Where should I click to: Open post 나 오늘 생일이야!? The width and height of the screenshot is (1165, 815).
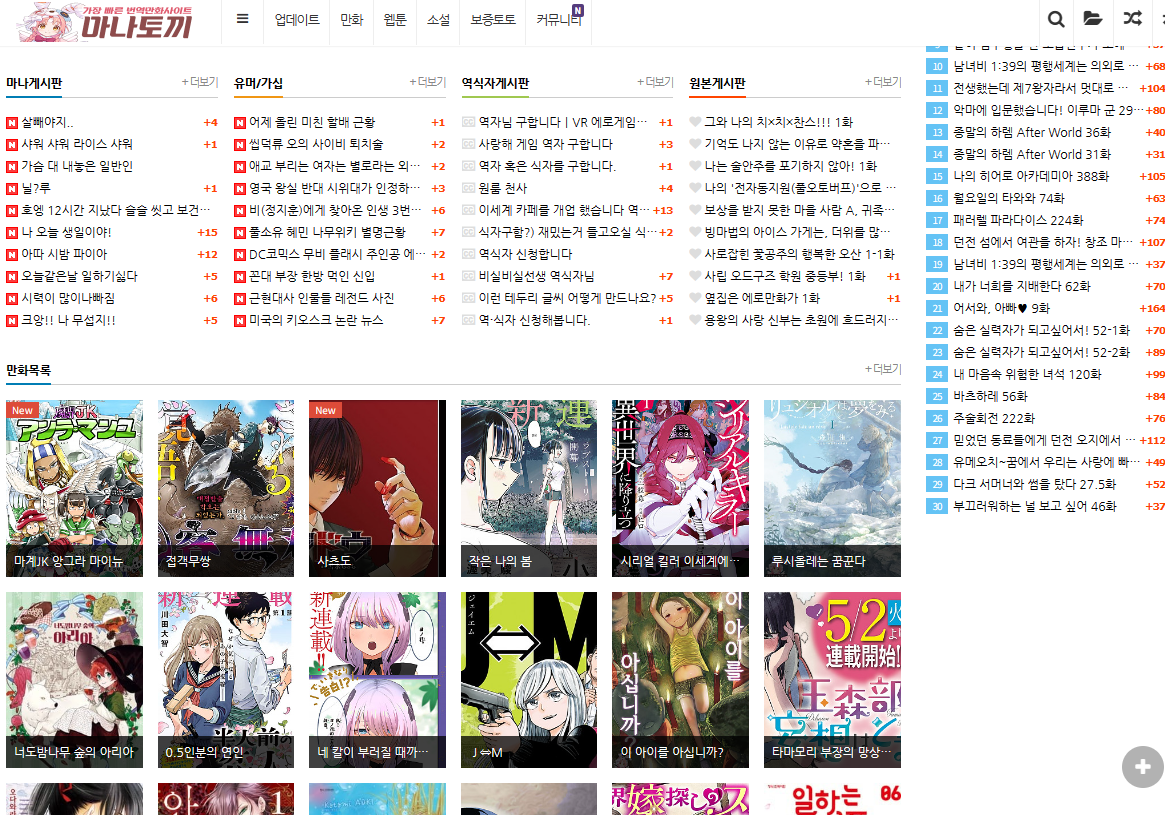pyautogui.click(x=66, y=233)
